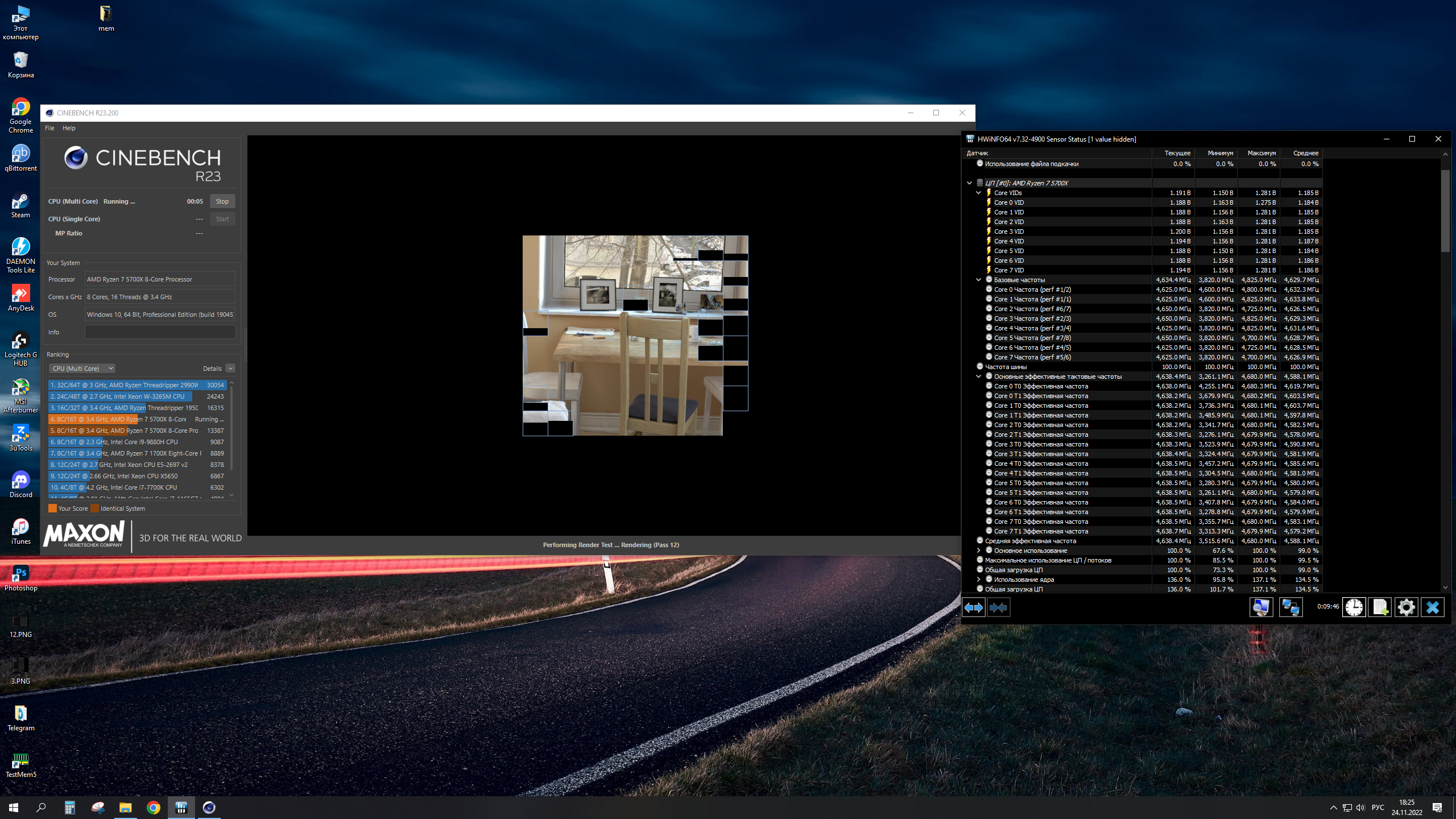This screenshot has height=819, width=1456.
Task: Collapse the Core VIDs tree group
Action: [x=979, y=193]
